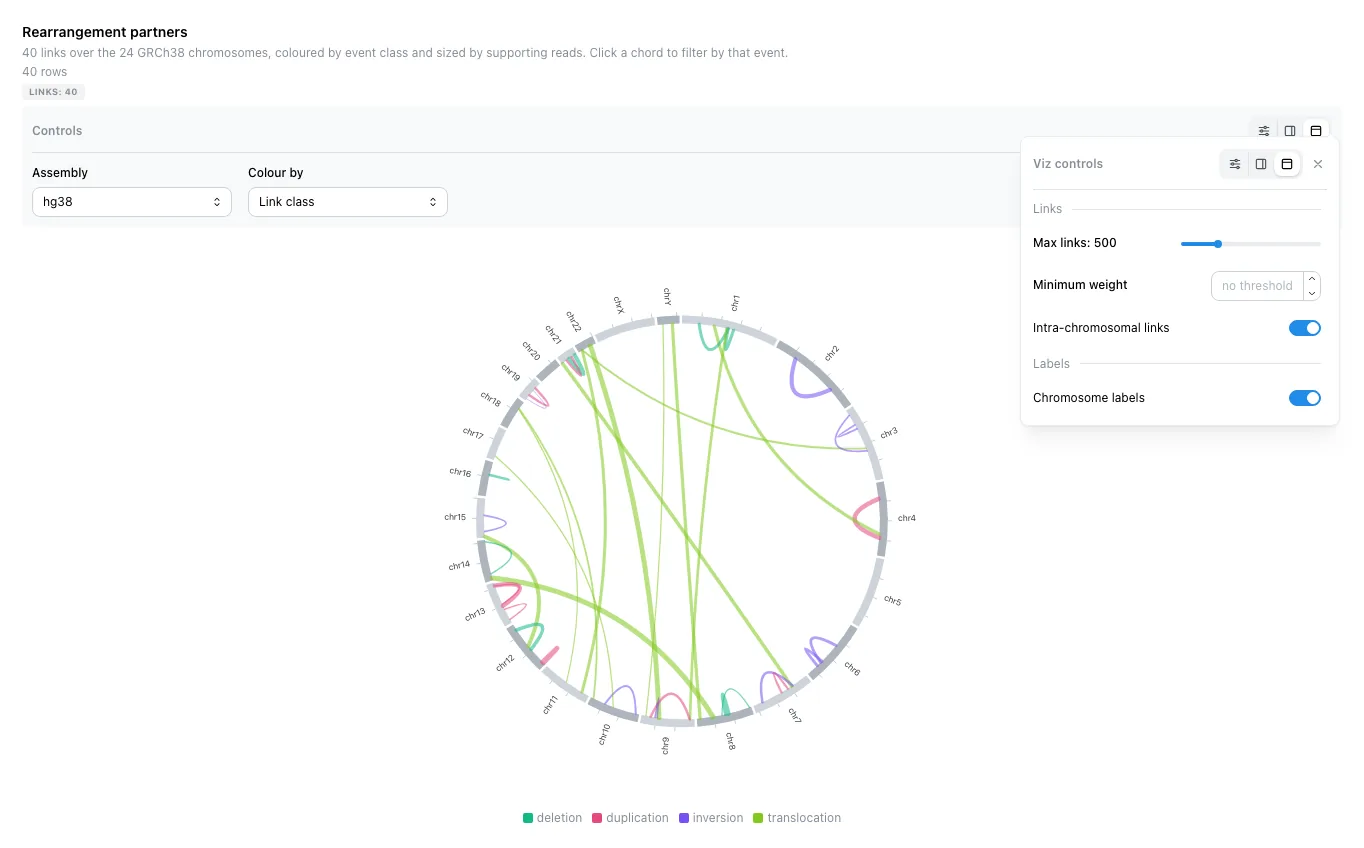The height and width of the screenshot is (848, 1364).
Task: Open the Colour by dropdown showing Link class
Action: 348,202
